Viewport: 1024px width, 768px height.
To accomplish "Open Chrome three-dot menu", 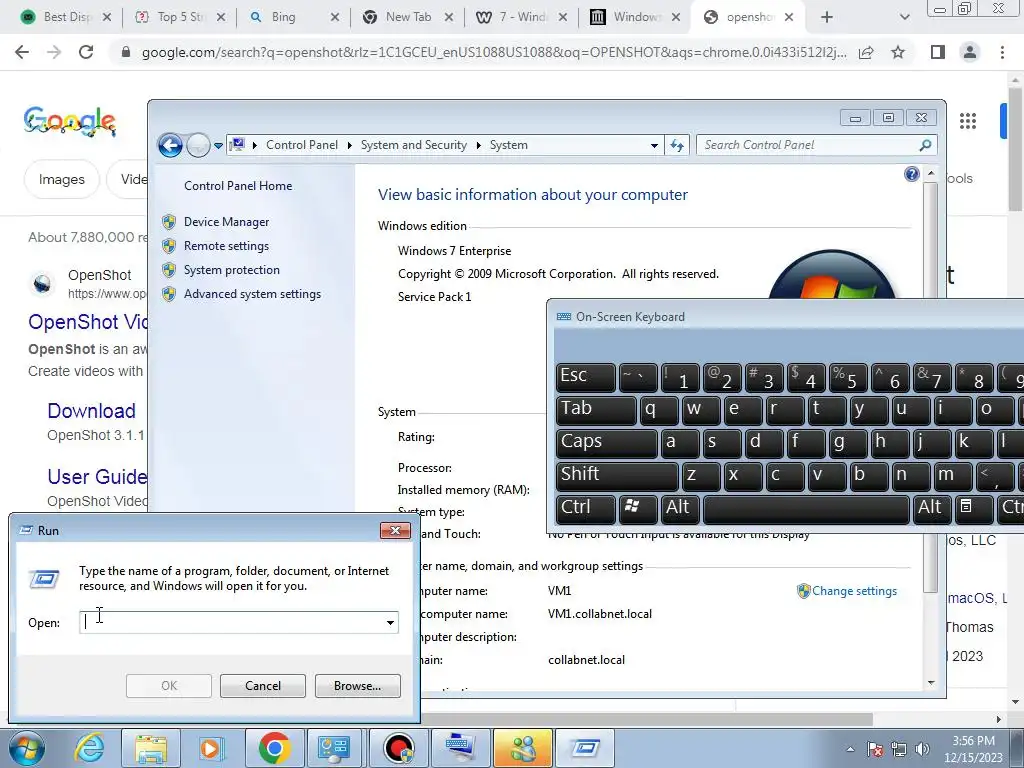I will [x=1002, y=52].
